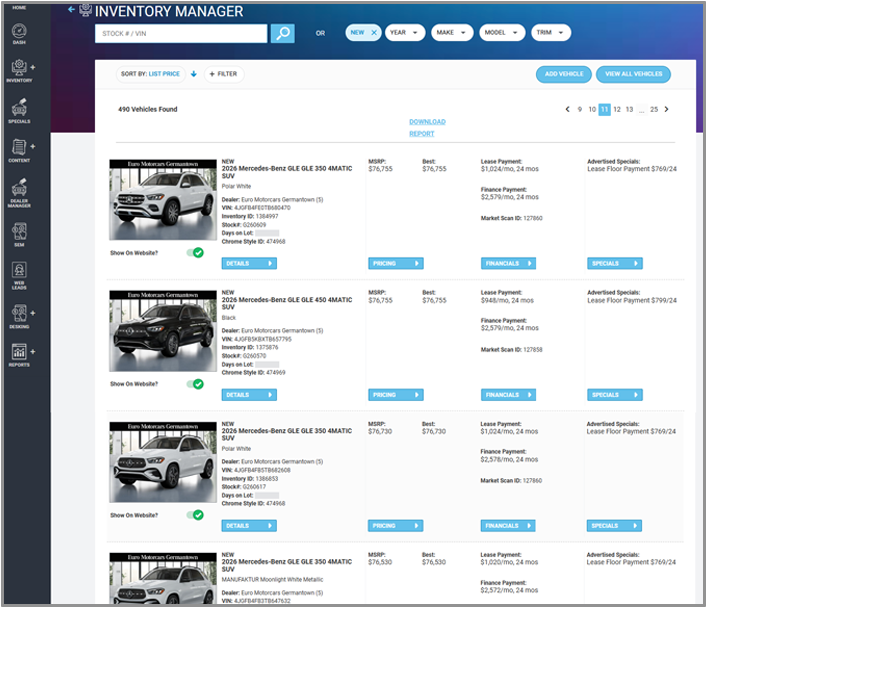Image resolution: width=878 pixels, height=697 pixels.
Task: Expand Reports submenu plus sign
Action: pos(32,352)
